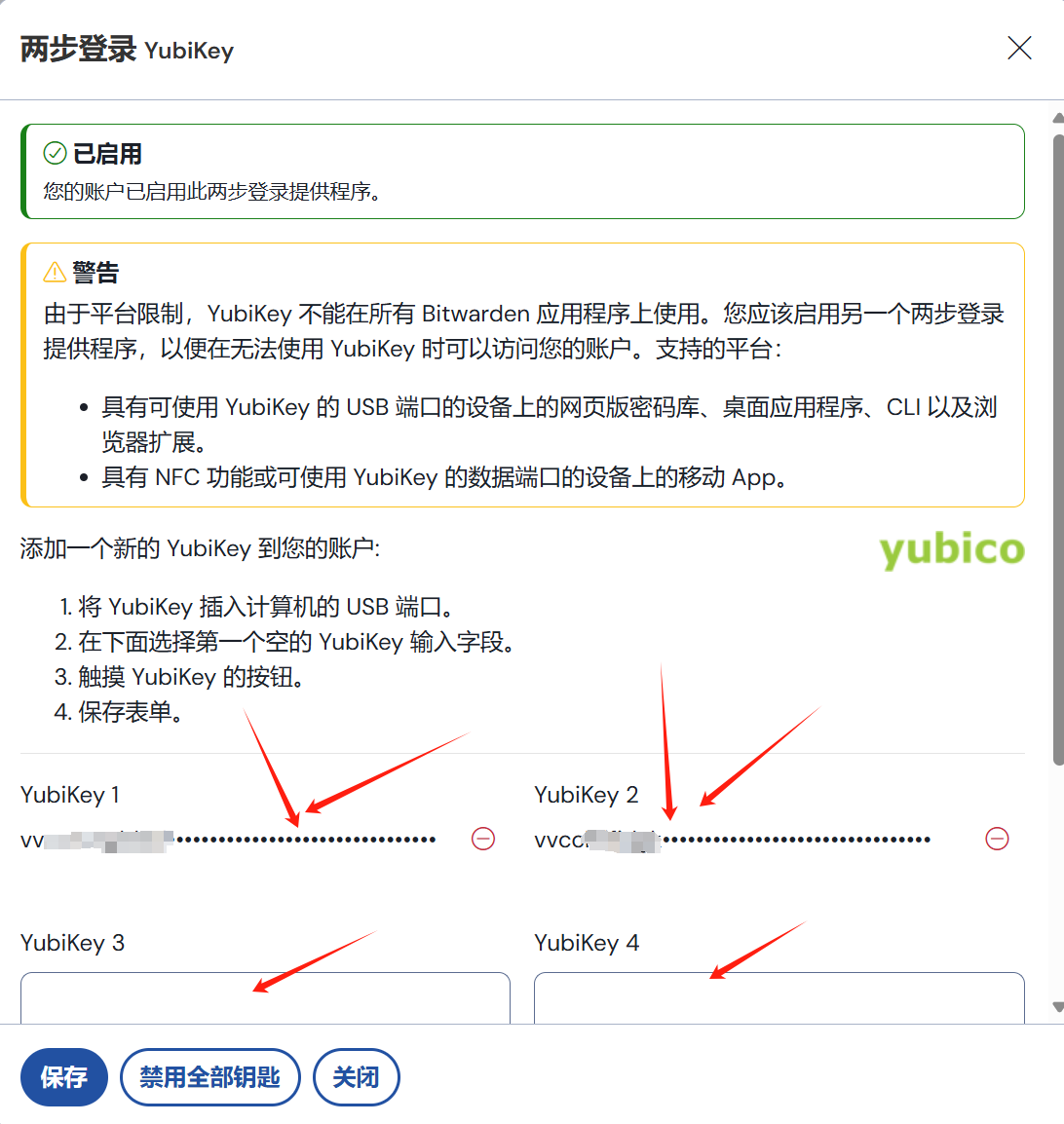The image size is (1064, 1124).
Task: Click the yubico logo
Action: 952,549
